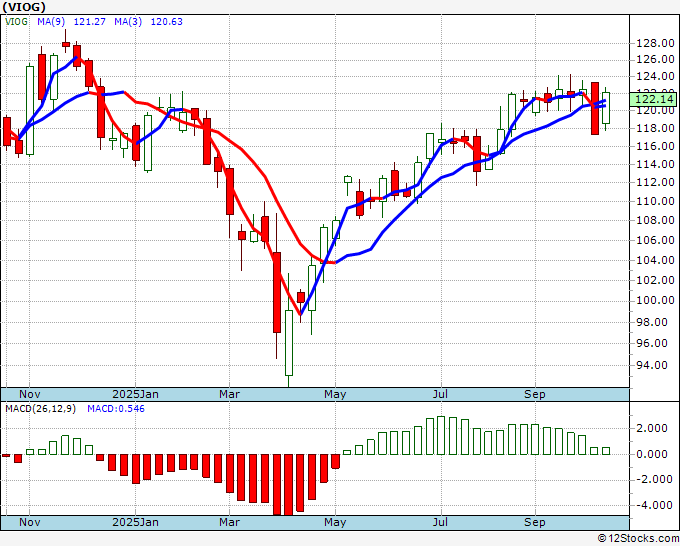Select Mar on the price chart time axis
Image resolution: width=680 pixels, height=546 pixels.
(x=229, y=394)
